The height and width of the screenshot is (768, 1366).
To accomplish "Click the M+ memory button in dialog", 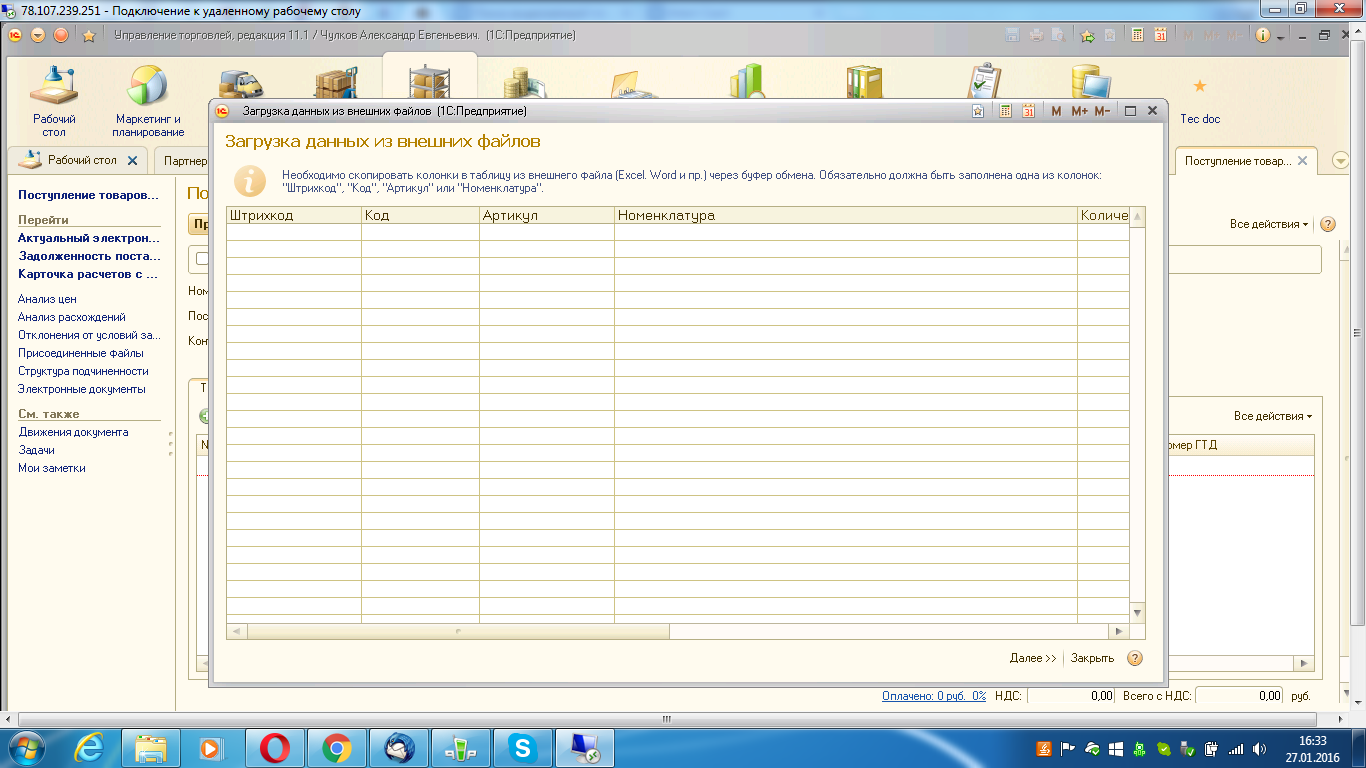I will point(1079,111).
